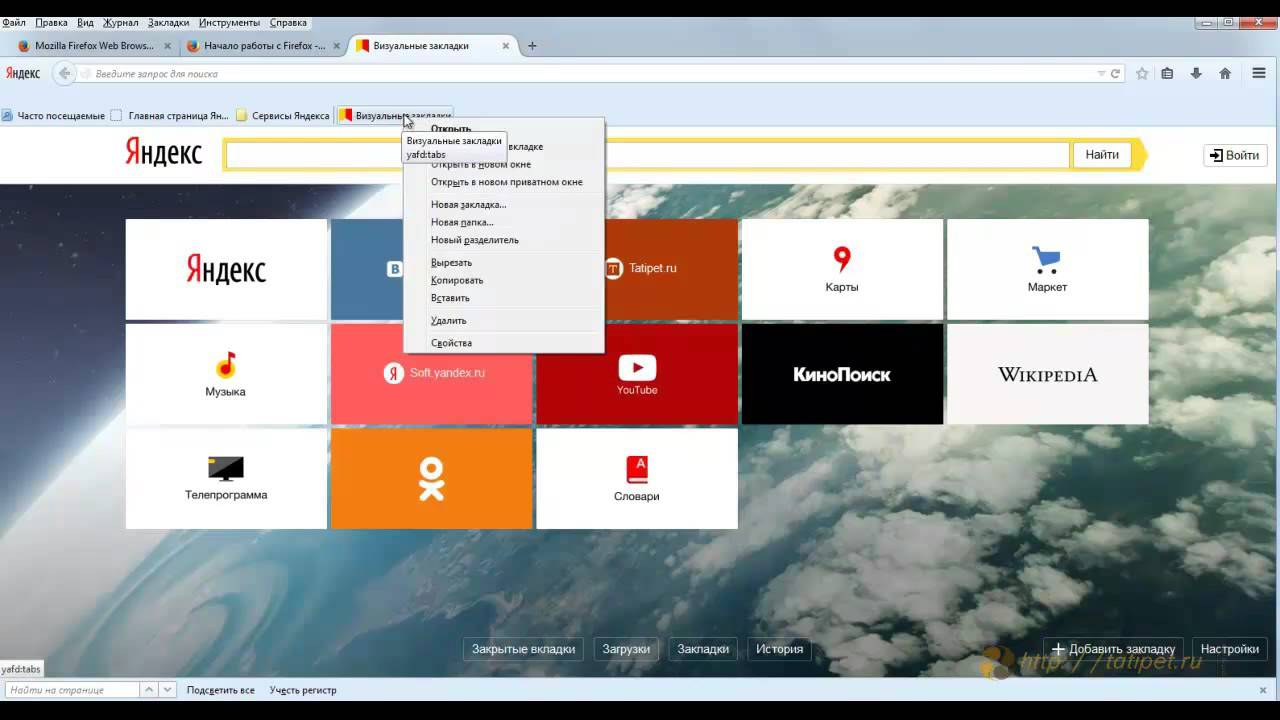Click the Войти login button
1280x720 pixels.
1235,155
